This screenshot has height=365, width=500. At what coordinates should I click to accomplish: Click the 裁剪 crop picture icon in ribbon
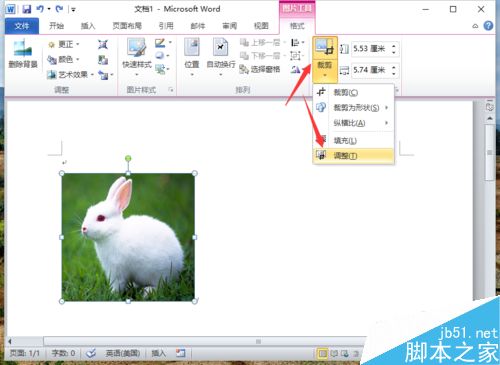(x=325, y=48)
